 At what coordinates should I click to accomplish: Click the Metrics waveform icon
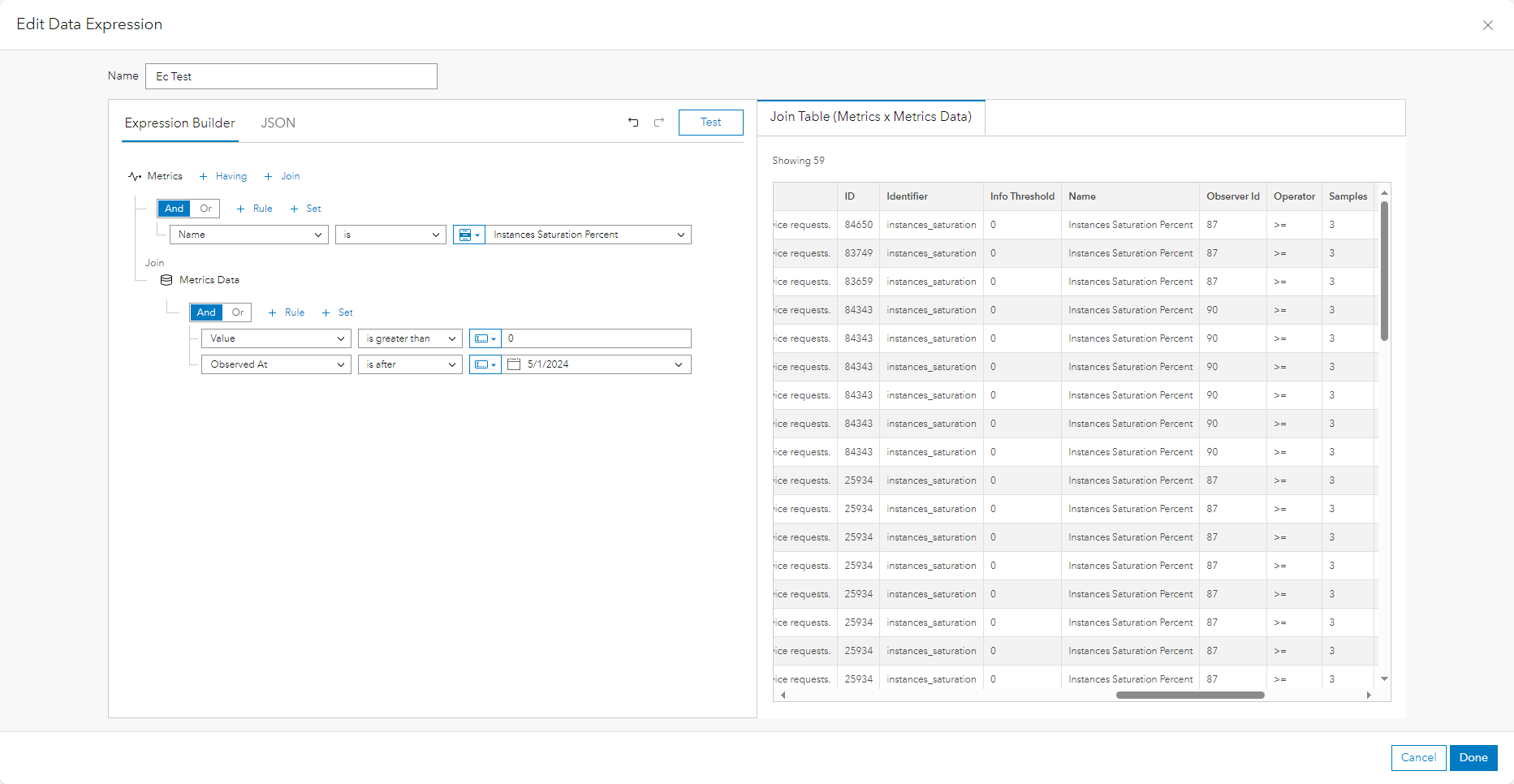(x=135, y=176)
